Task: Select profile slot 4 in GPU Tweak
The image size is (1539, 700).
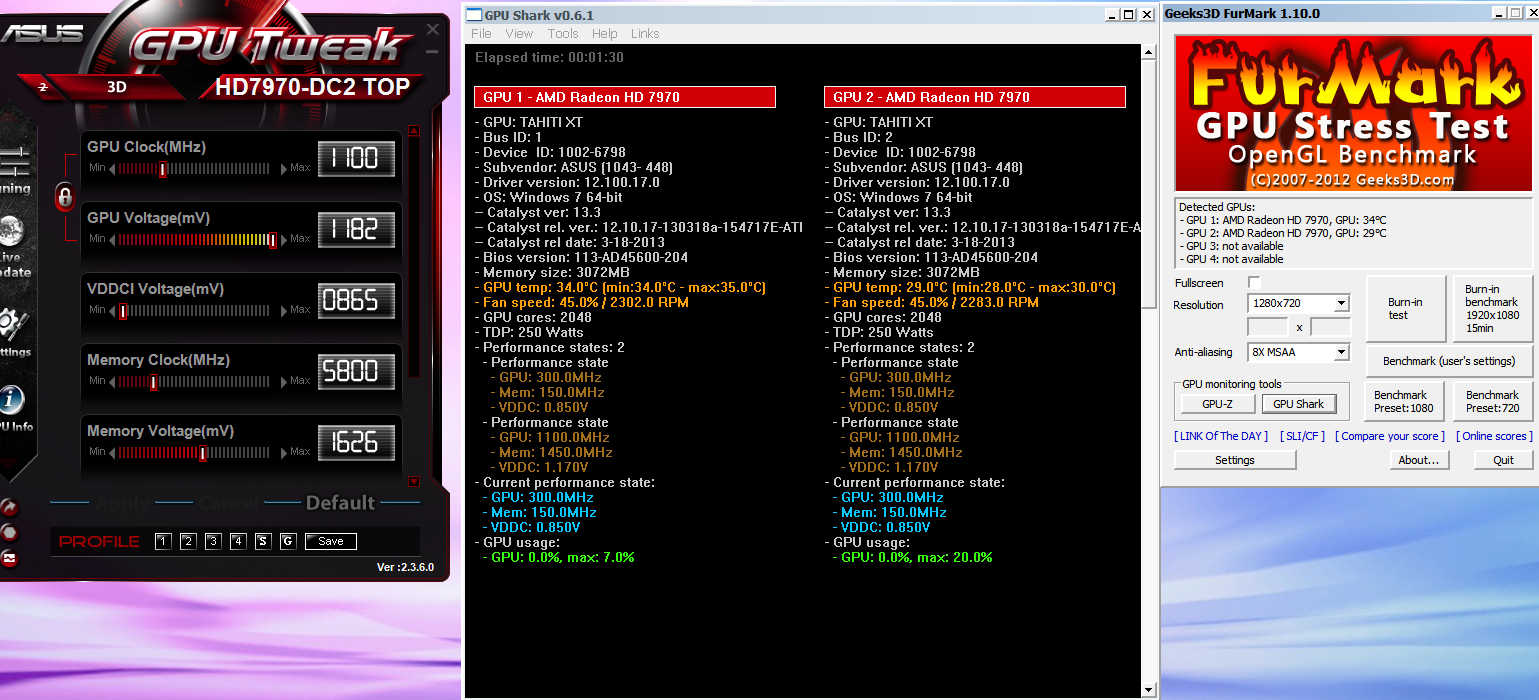Action: [x=238, y=541]
